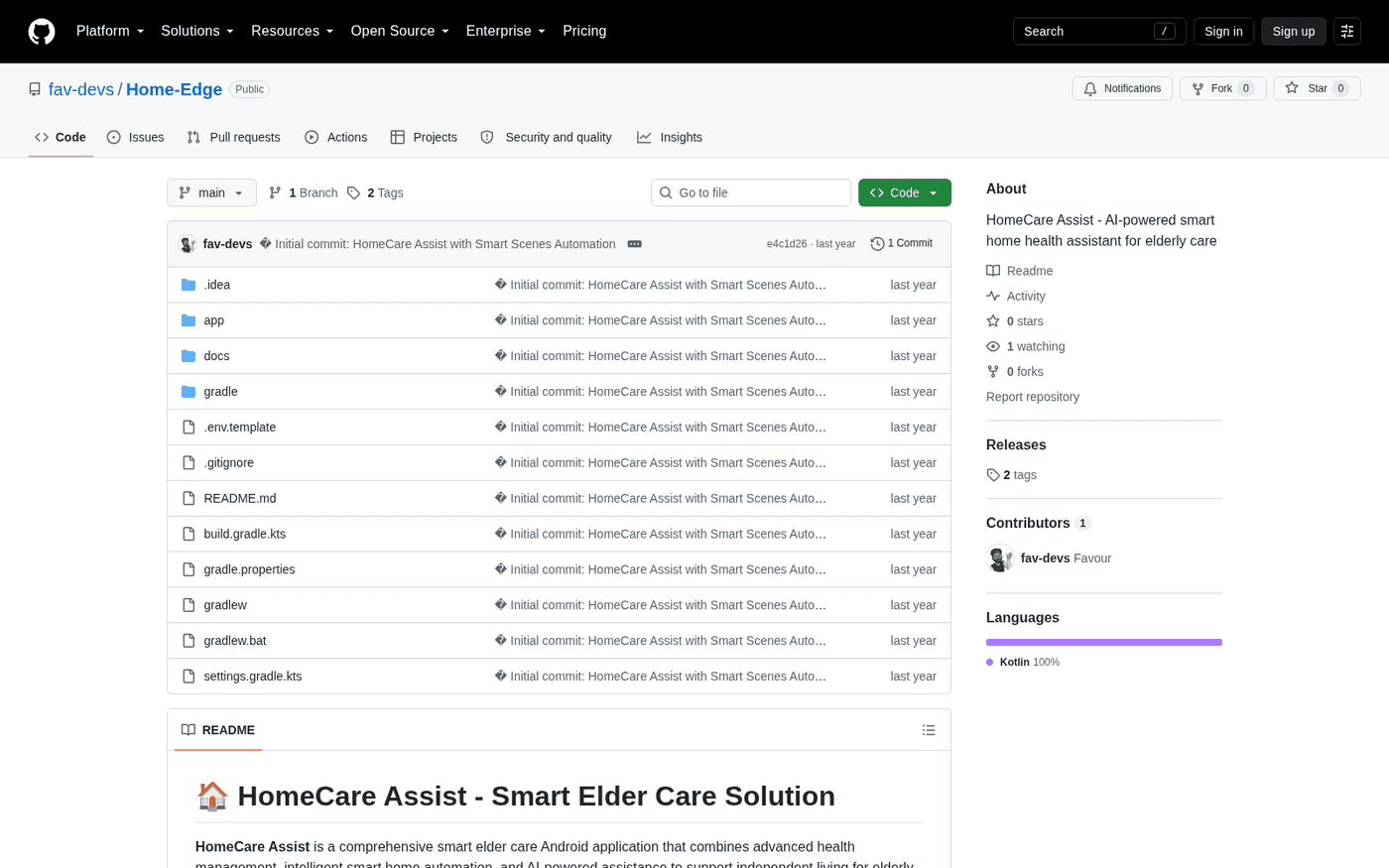Click the GitHub logo icon
Image resolution: width=1389 pixels, height=868 pixels.
point(42,32)
